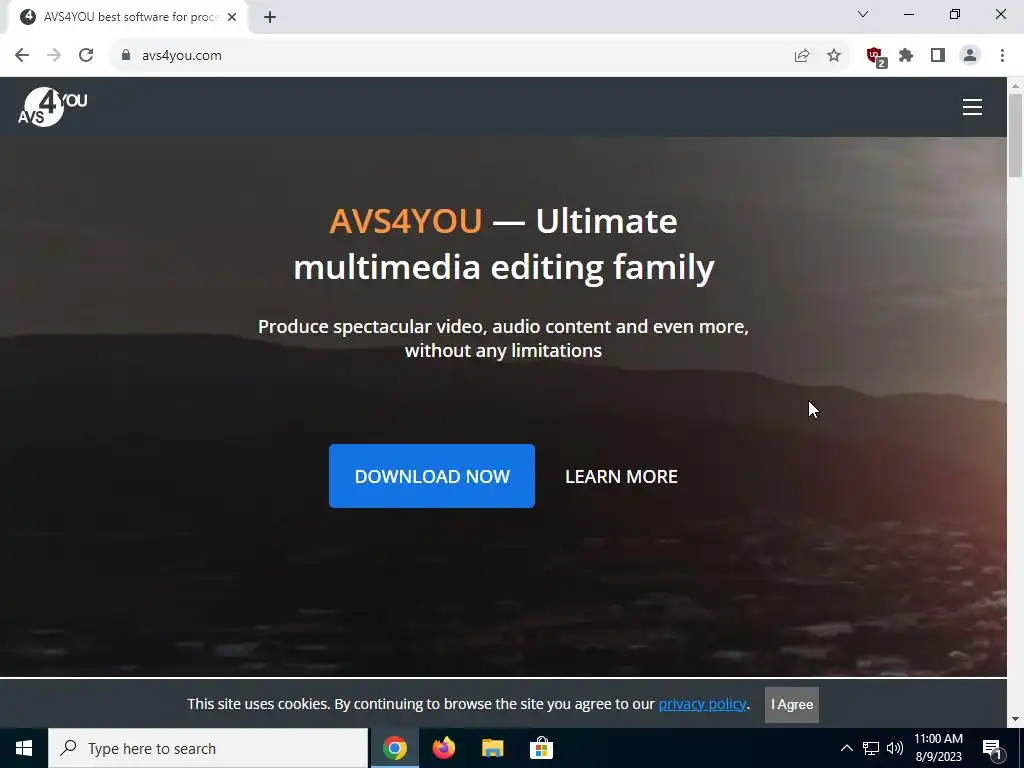
Task: Open the uBlock Origin extension
Action: point(875,57)
